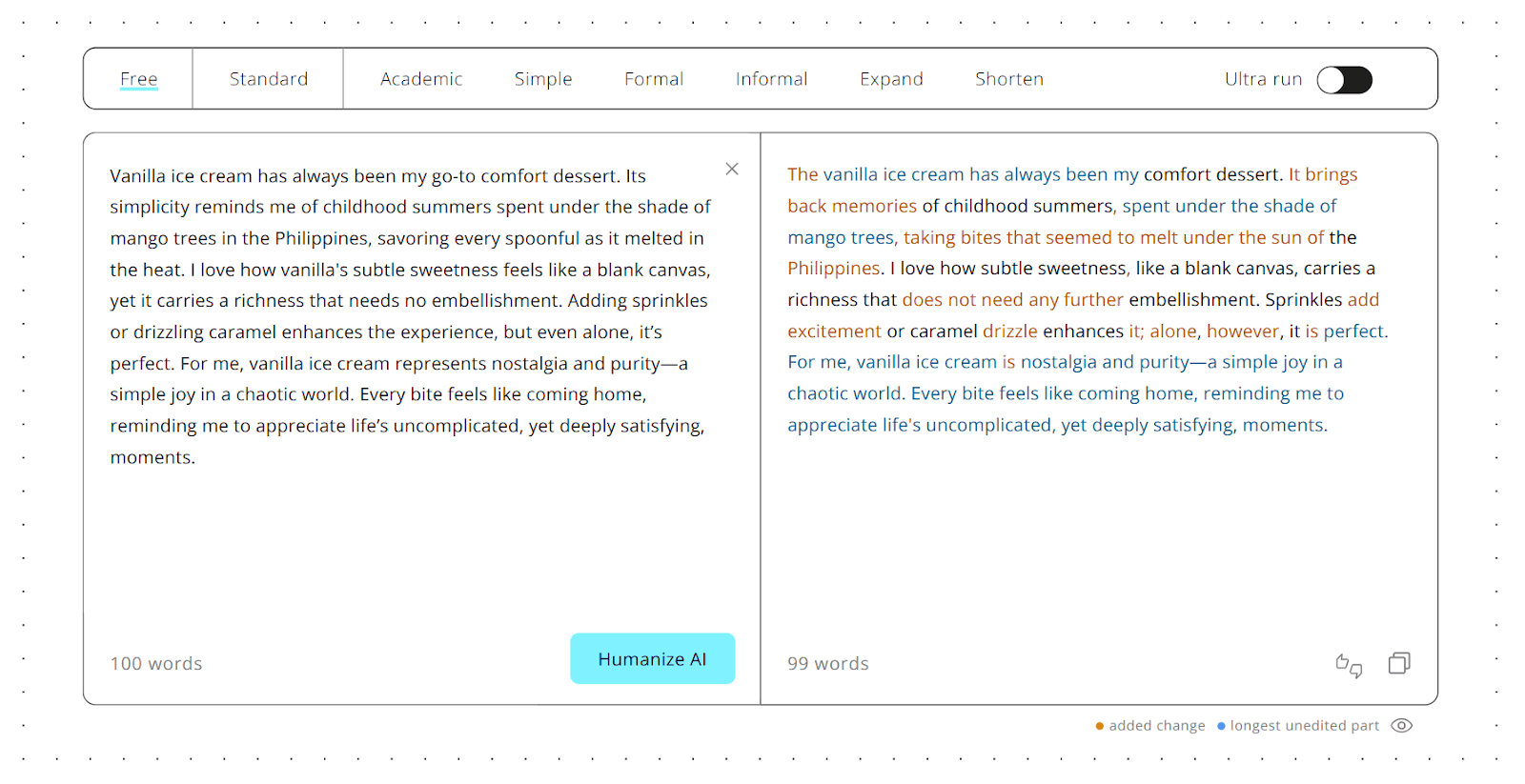Switch to Standard mode

click(x=269, y=79)
